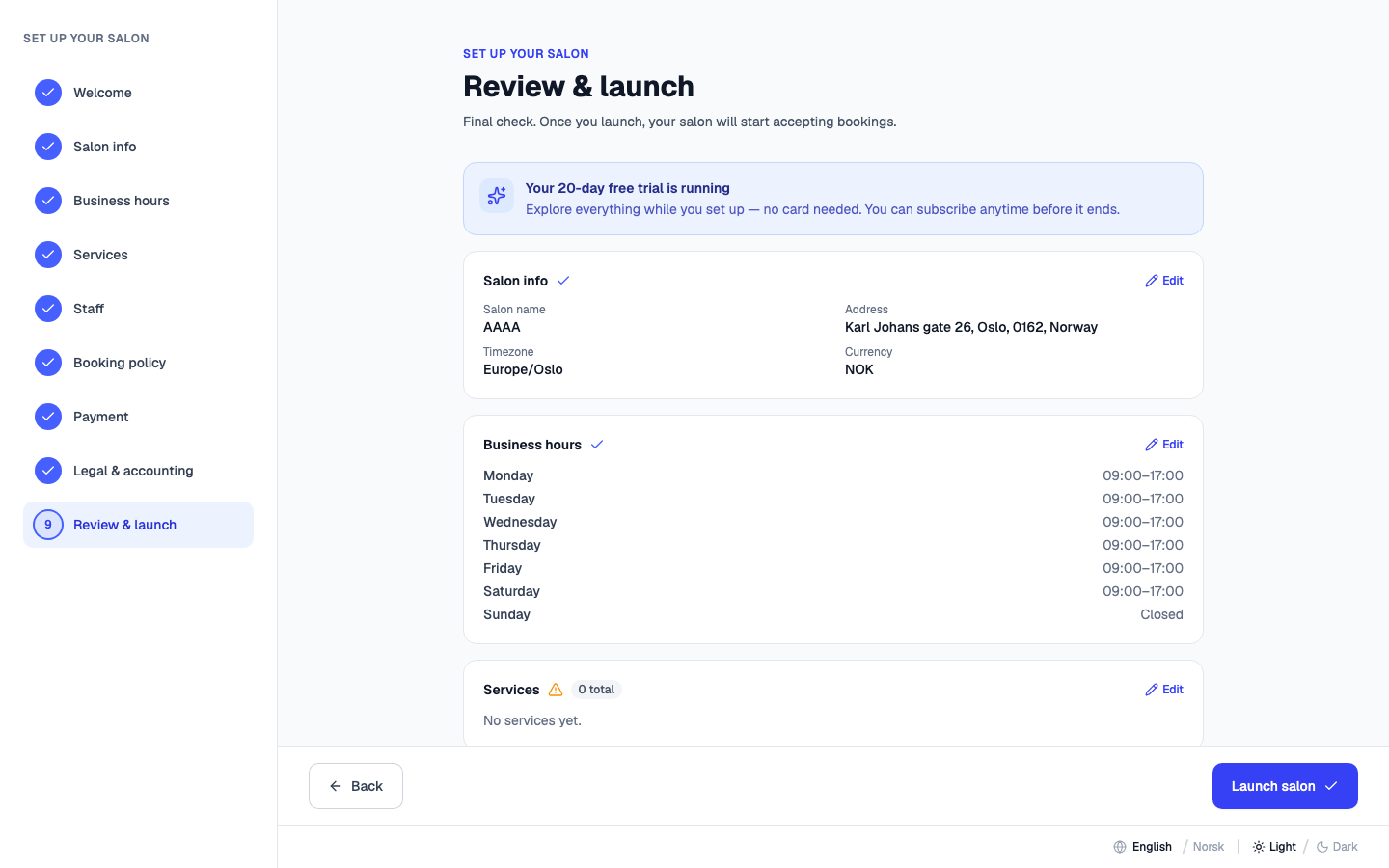Click the left arrow on Back button

(336, 786)
